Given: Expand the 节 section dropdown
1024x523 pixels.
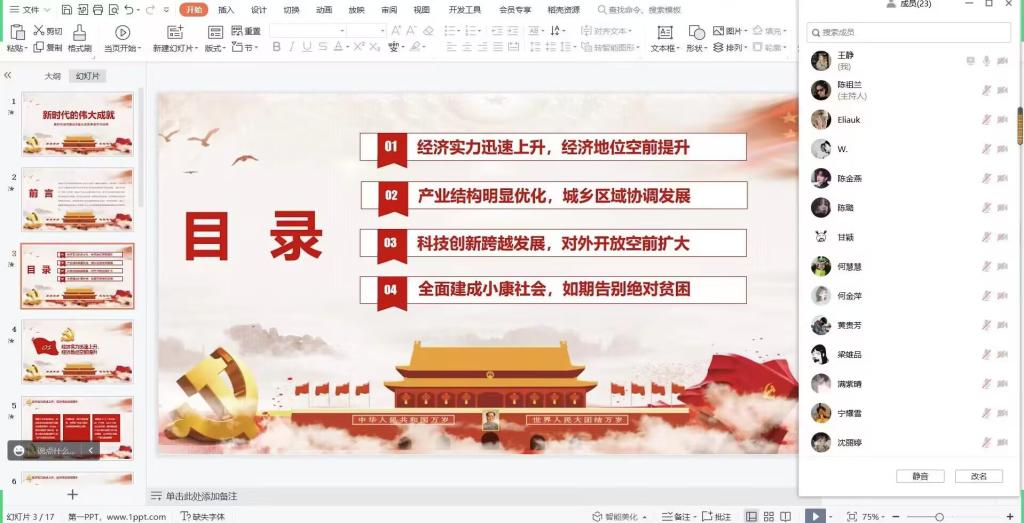Looking at the screenshot, I should (x=257, y=48).
